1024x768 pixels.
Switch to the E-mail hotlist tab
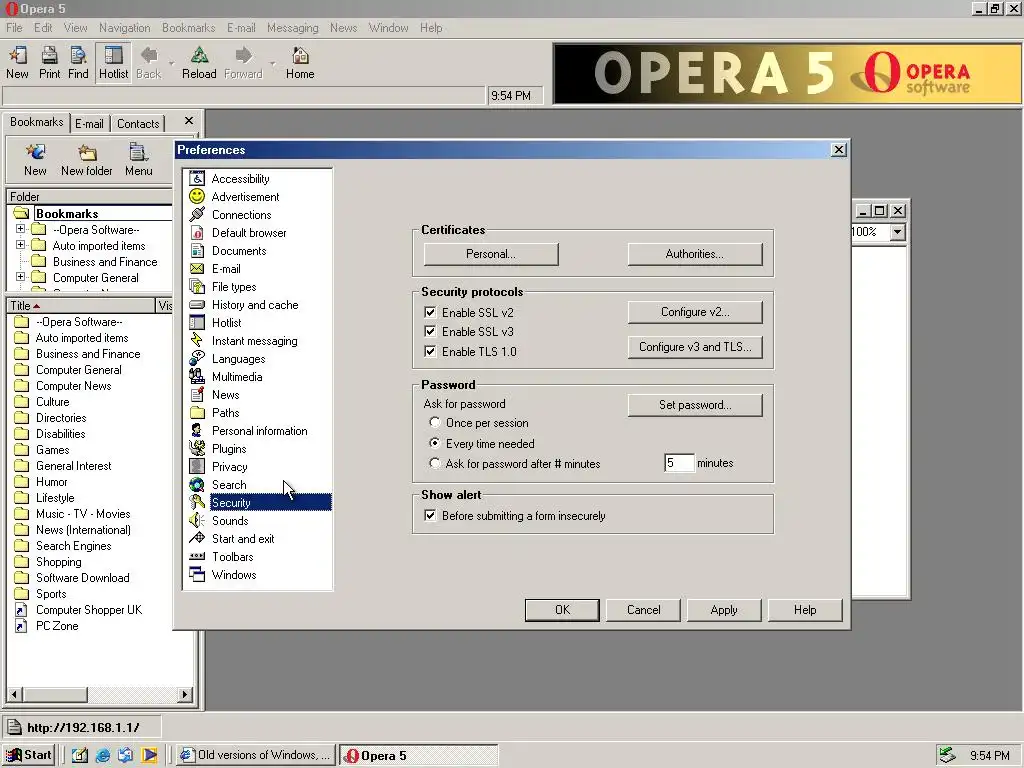89,123
